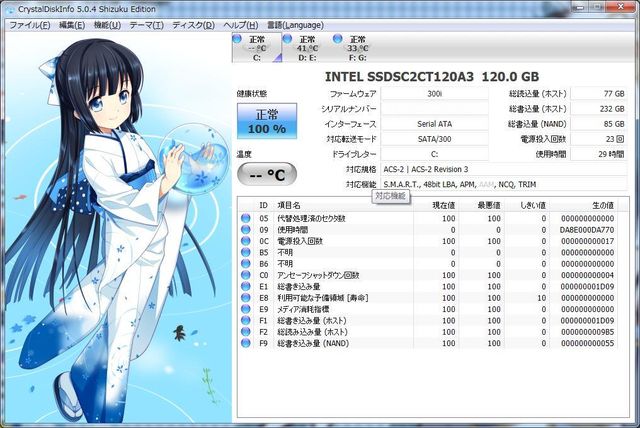This screenshot has width=640, height=428.
Task: Click the 生の値 column header
Action: (584, 205)
